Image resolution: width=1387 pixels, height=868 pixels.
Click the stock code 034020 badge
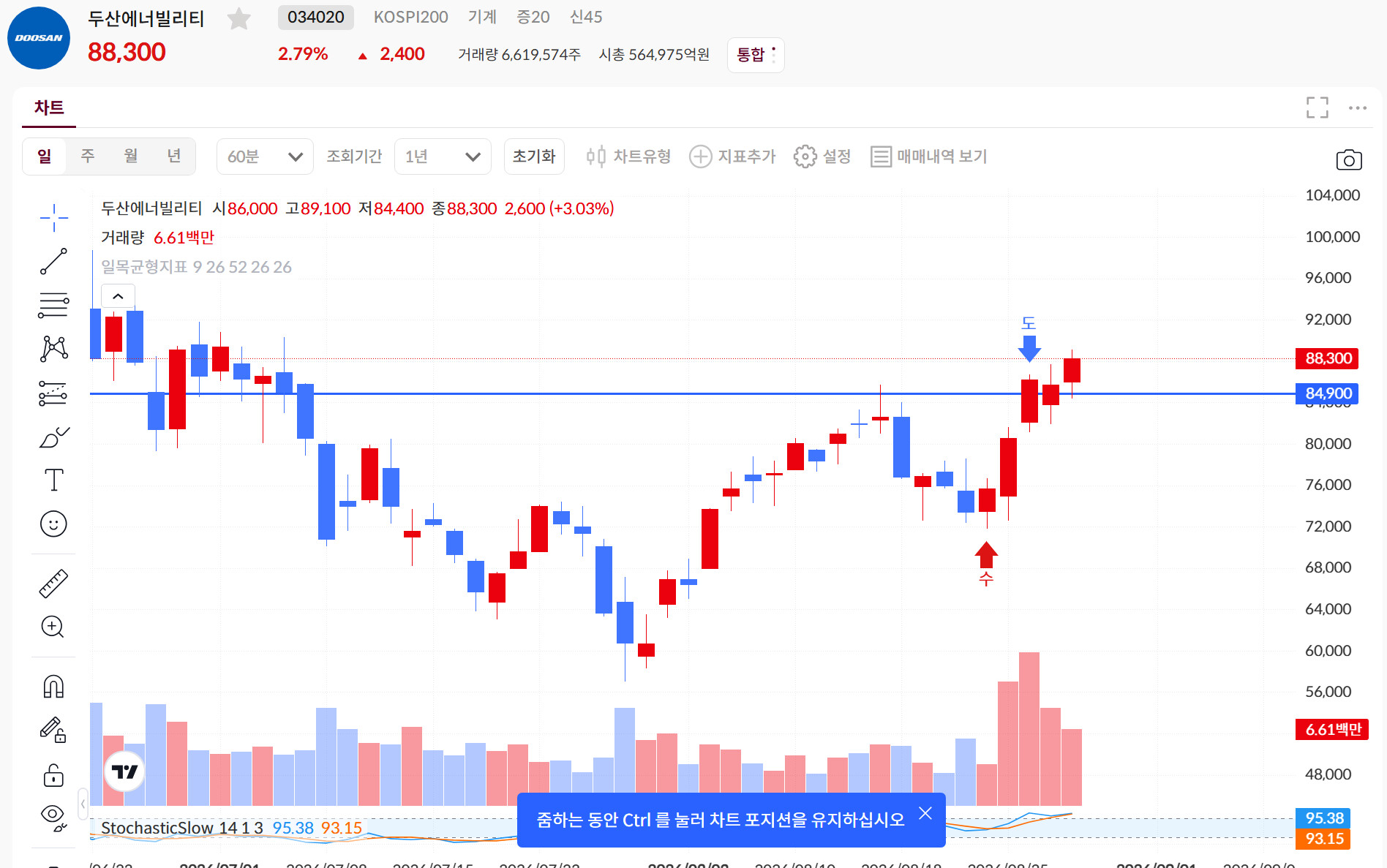316,18
